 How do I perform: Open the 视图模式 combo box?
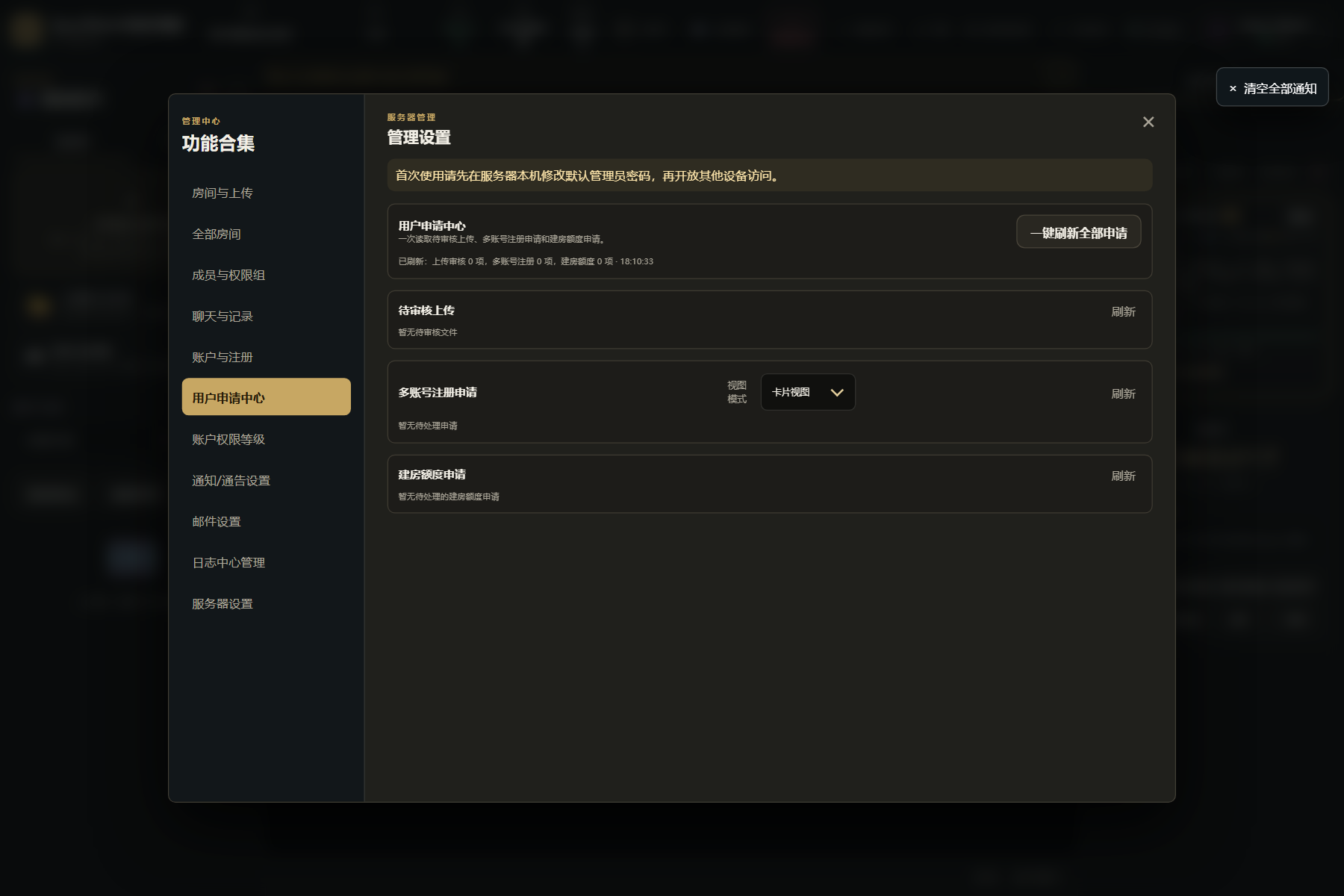(x=808, y=392)
